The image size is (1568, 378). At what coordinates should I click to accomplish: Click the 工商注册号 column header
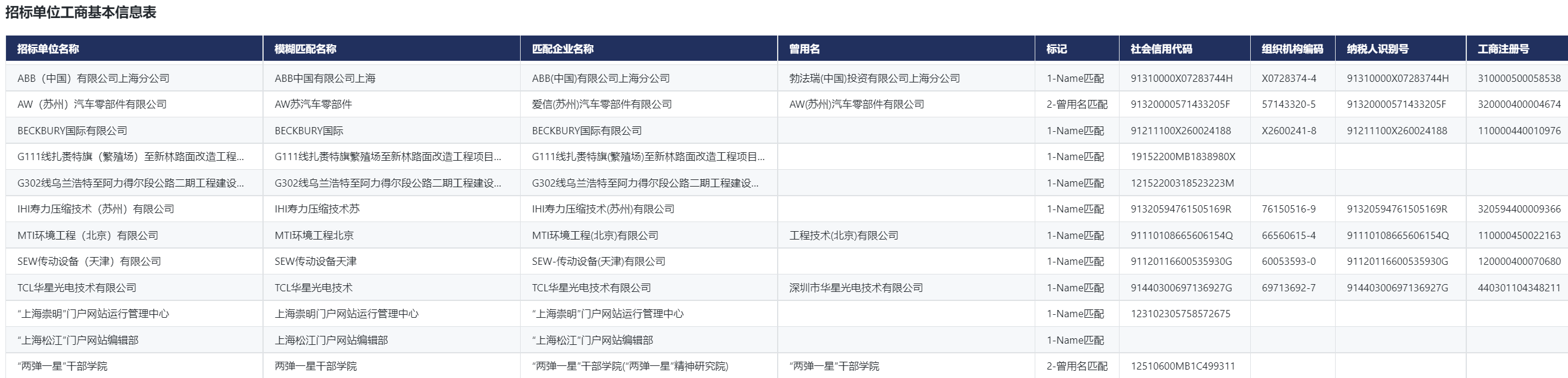(x=1517, y=49)
